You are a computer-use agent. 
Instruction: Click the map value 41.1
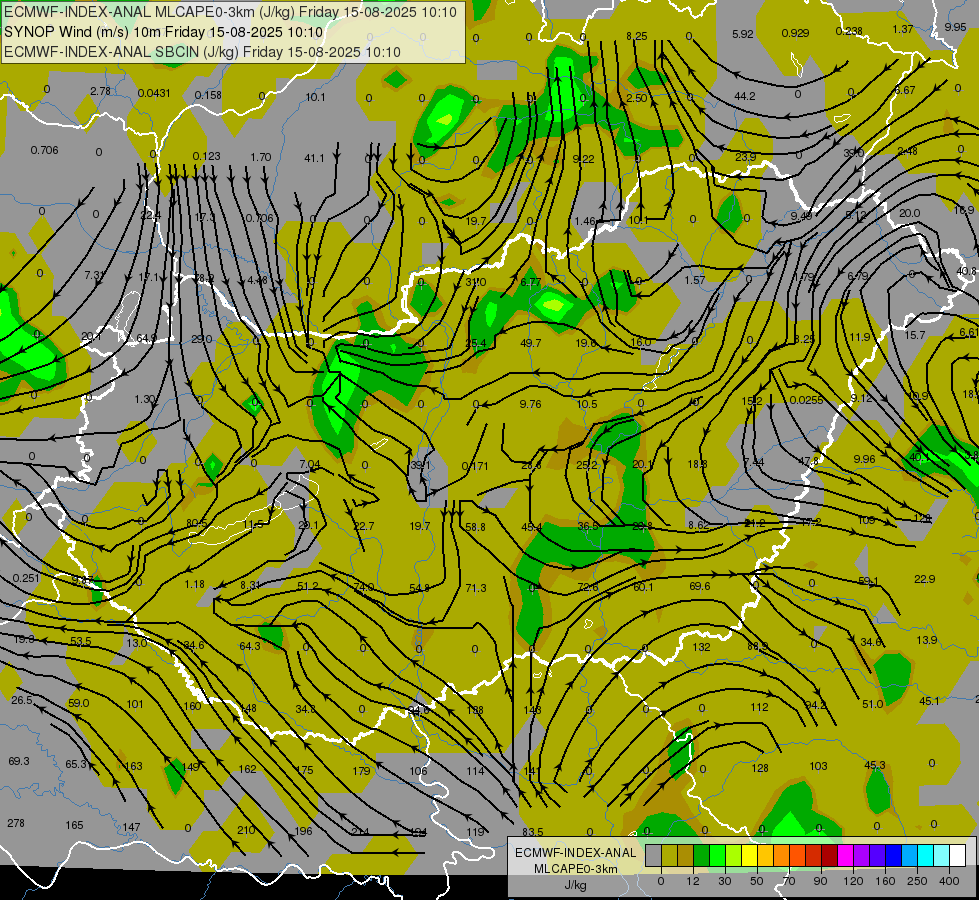(x=314, y=158)
